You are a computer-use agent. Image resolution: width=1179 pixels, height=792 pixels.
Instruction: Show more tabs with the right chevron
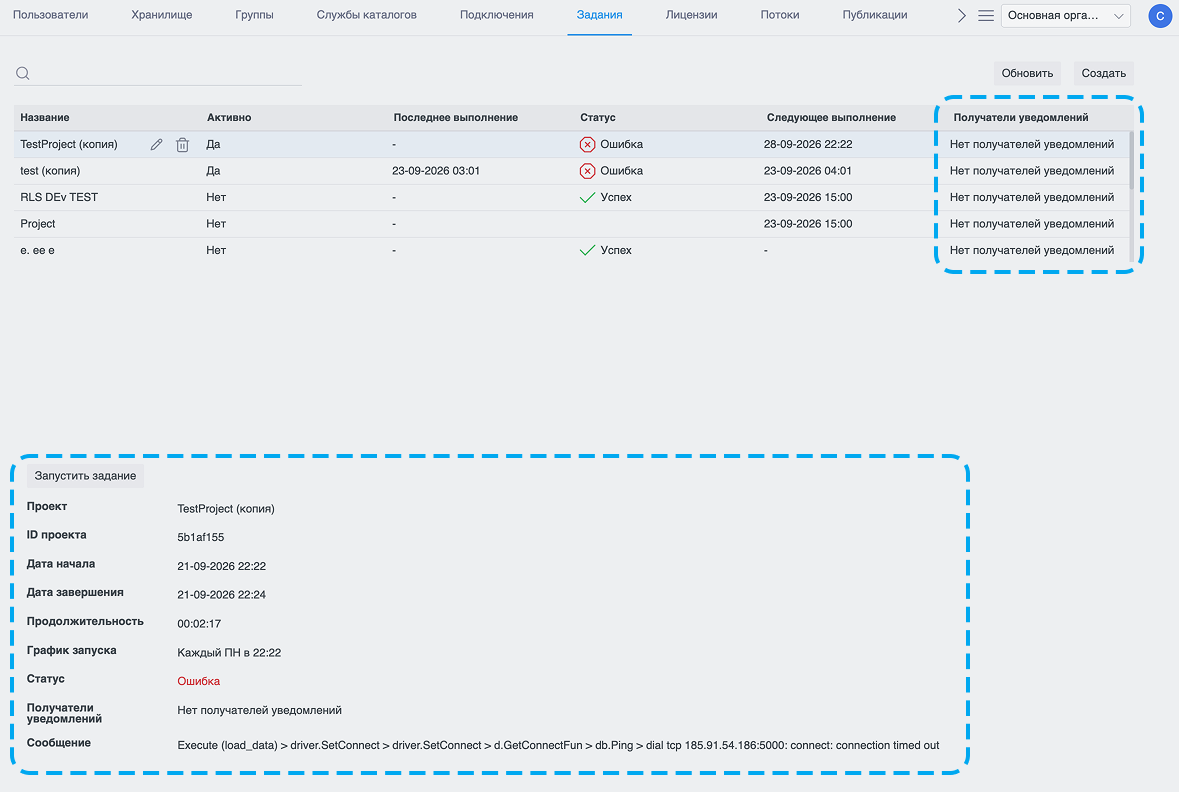(961, 15)
